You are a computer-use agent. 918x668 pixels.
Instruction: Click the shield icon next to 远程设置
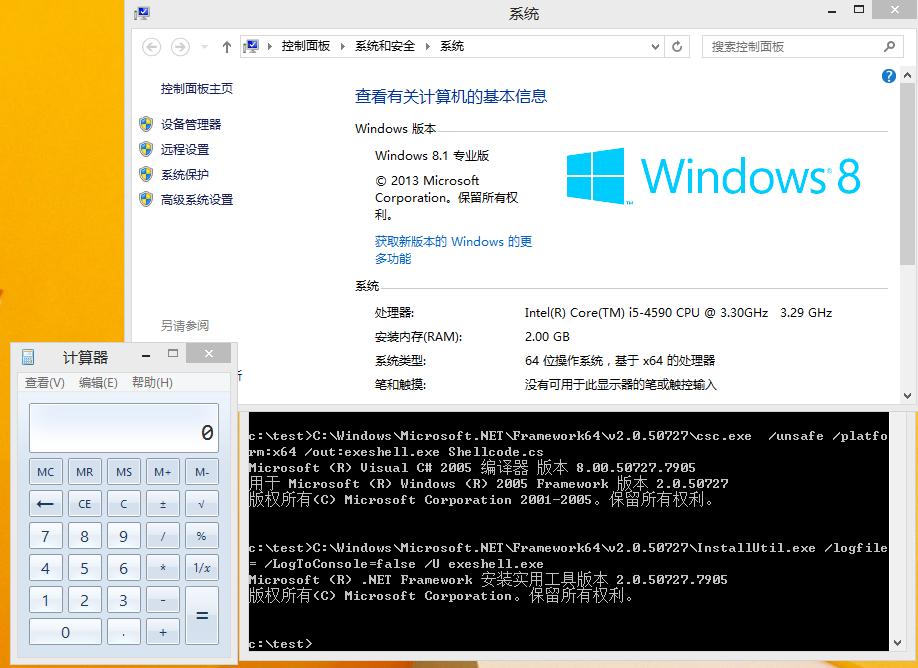click(x=146, y=149)
